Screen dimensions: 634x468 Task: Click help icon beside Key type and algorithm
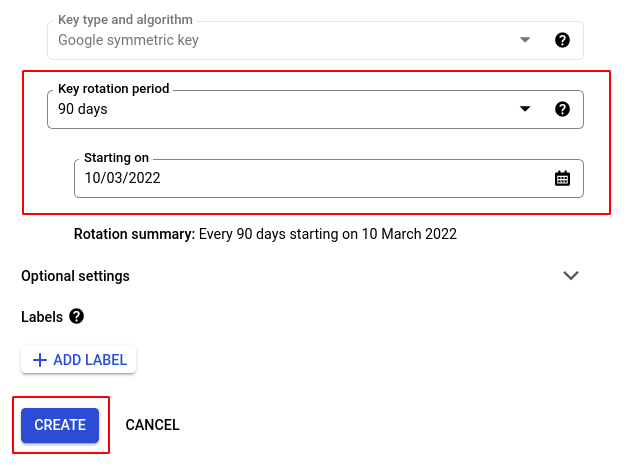pos(562,40)
